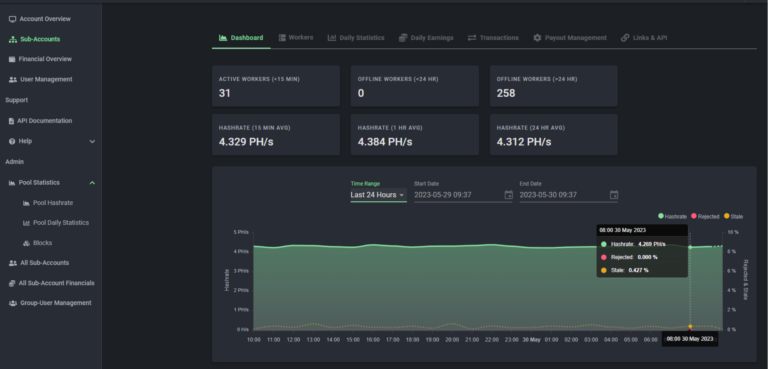Switch to the Workers tab
This screenshot has height=369, width=768.
click(x=296, y=38)
